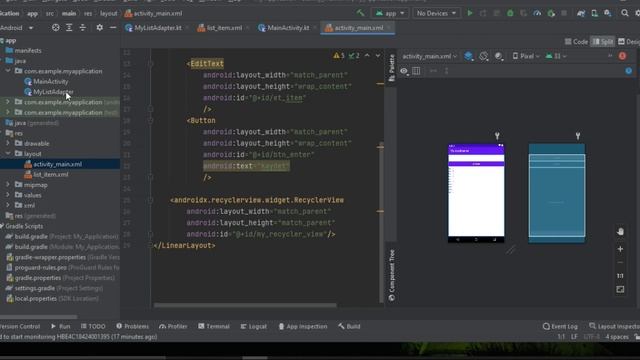The height and width of the screenshot is (360, 640).
Task: Toggle View Options eye in design toolbar
Action: 404,71
